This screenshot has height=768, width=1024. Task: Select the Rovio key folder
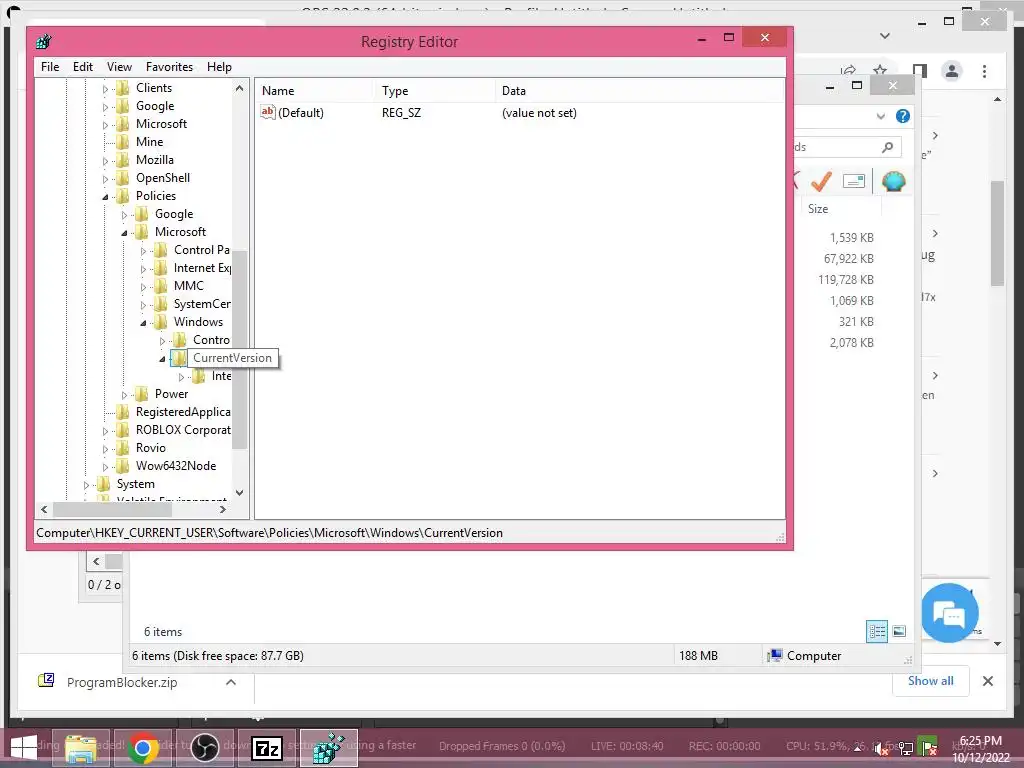[x=150, y=447]
